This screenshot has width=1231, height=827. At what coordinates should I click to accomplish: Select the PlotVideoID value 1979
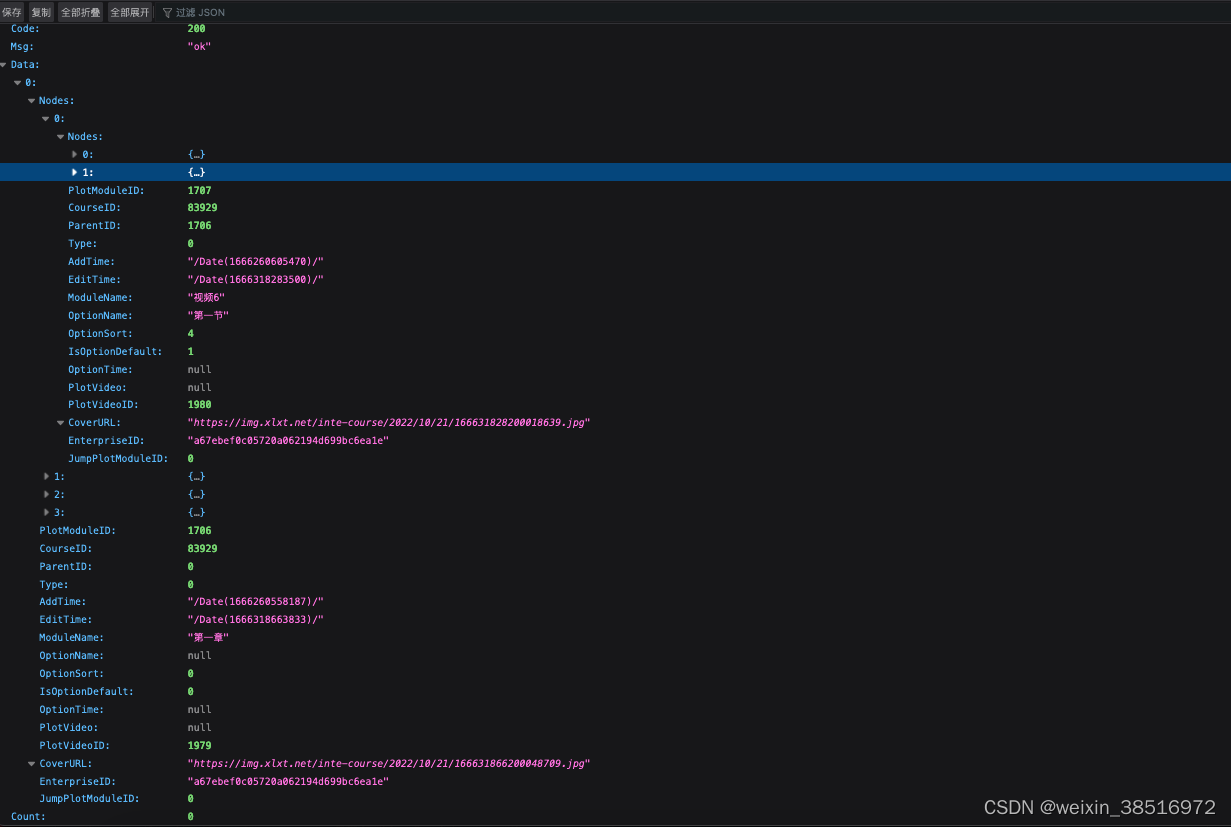[199, 746]
